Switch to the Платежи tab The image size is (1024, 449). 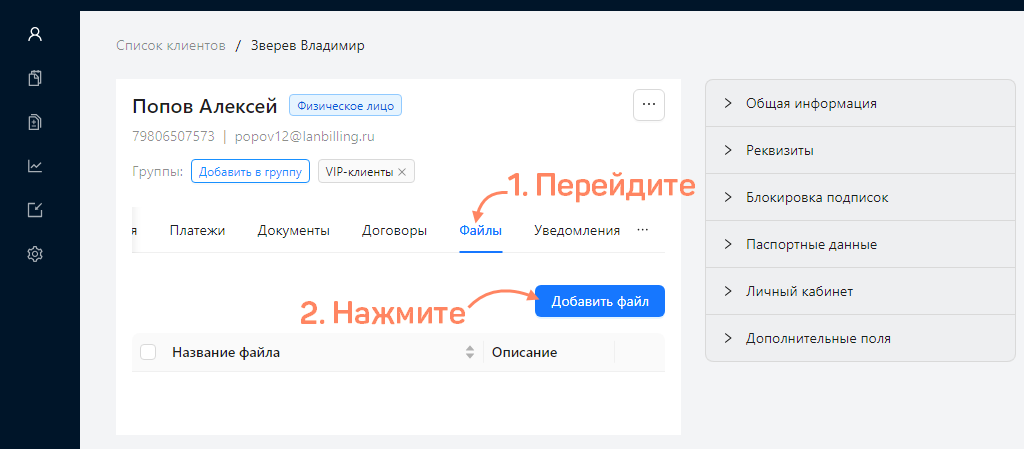(197, 230)
